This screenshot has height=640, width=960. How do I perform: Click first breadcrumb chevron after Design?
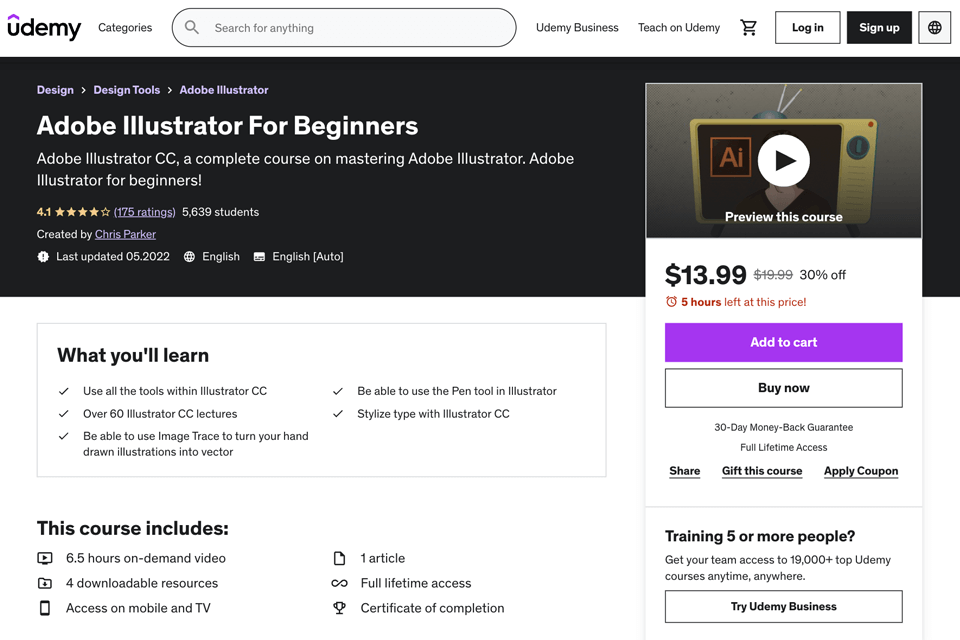coord(83,90)
